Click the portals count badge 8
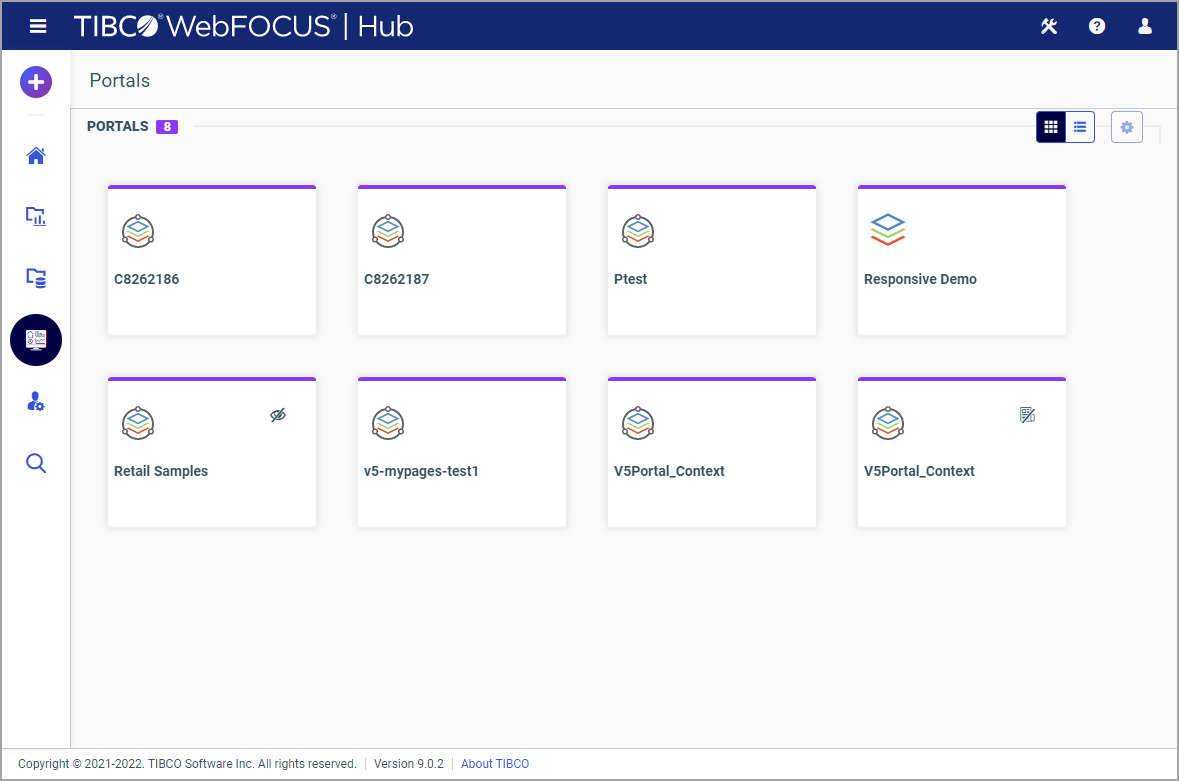The height and width of the screenshot is (781, 1179). (167, 127)
